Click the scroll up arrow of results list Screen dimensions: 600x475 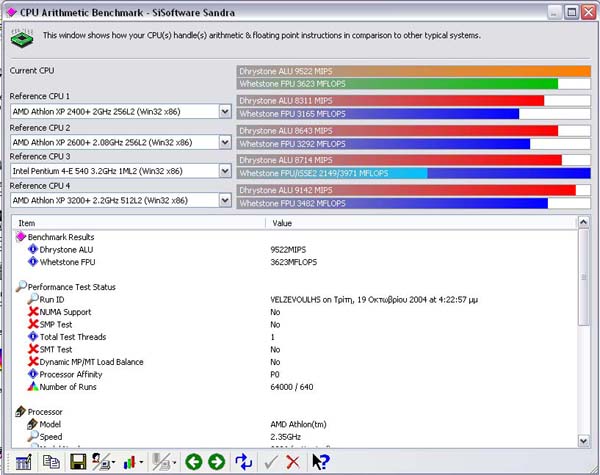(x=583, y=222)
